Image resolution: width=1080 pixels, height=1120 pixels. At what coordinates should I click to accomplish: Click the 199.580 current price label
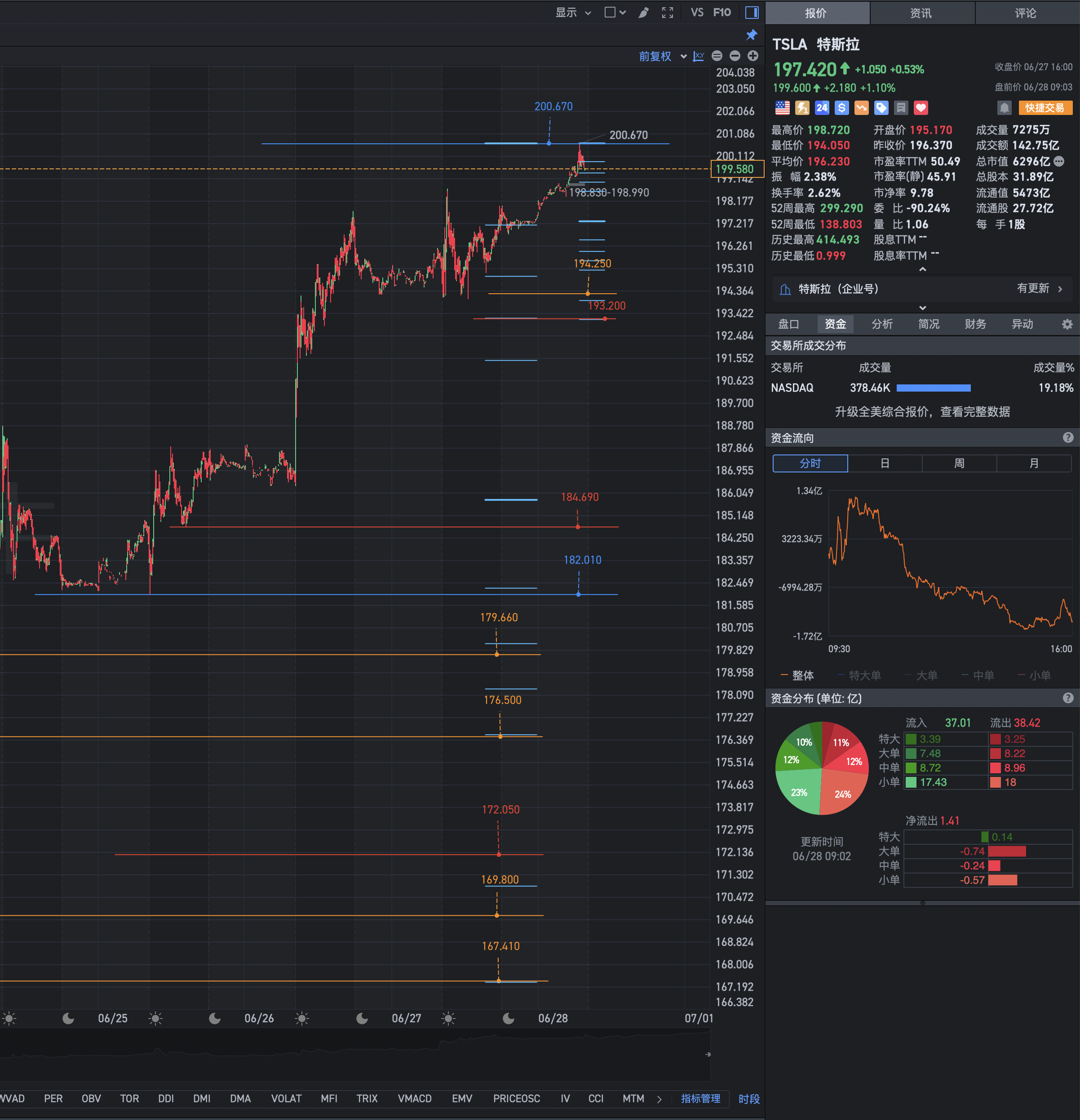(737, 169)
